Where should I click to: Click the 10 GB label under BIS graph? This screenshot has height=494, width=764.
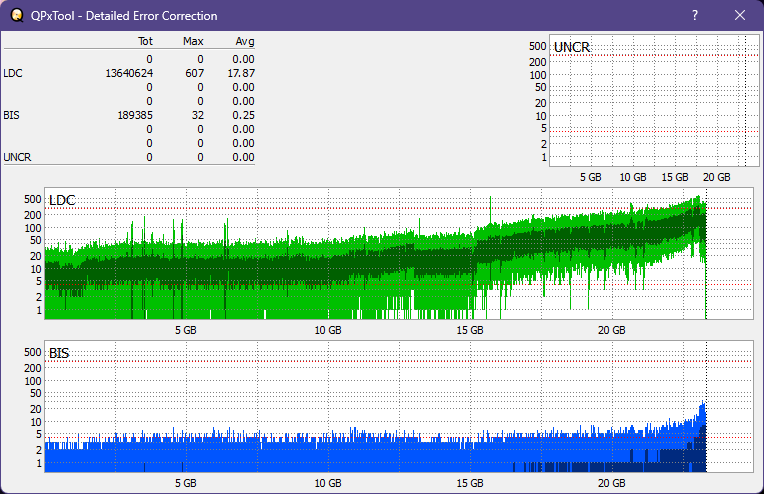pos(328,483)
